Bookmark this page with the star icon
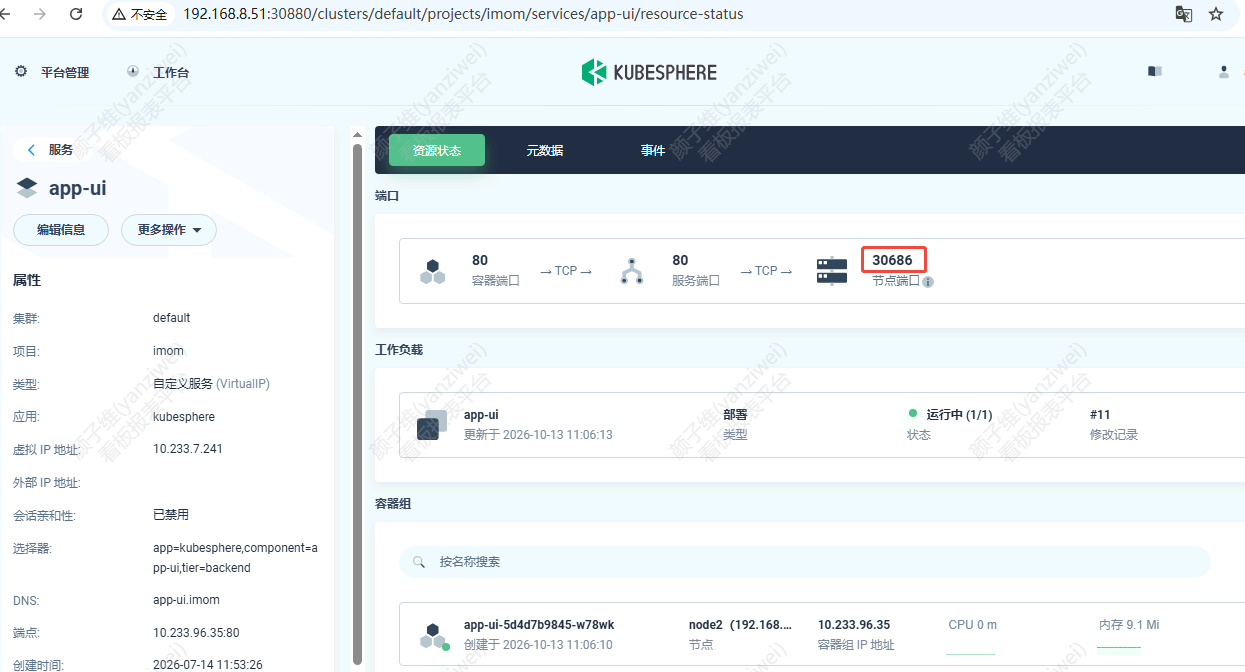This screenshot has height=672, width=1245. pos(1216,14)
